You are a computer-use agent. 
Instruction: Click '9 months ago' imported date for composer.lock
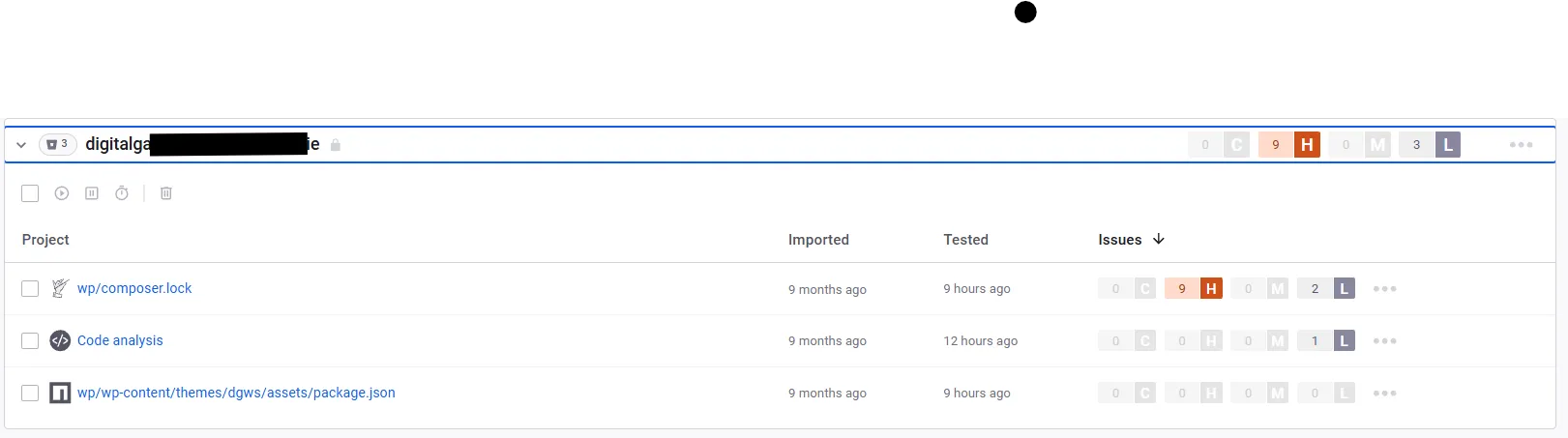(827, 289)
